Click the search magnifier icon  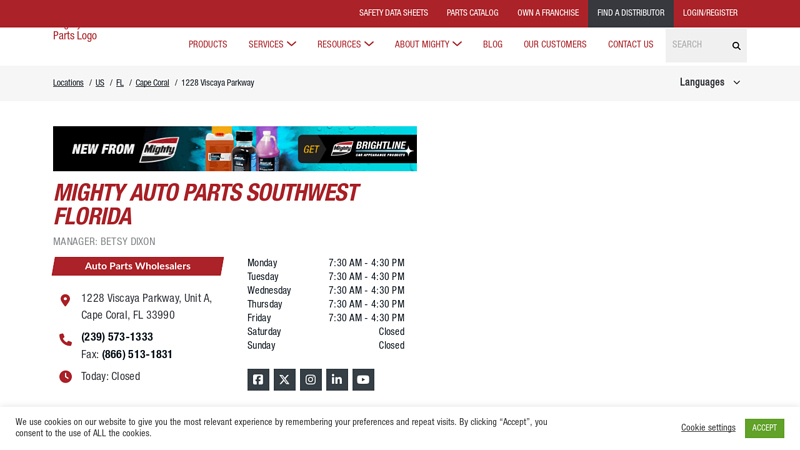pyautogui.click(x=736, y=46)
